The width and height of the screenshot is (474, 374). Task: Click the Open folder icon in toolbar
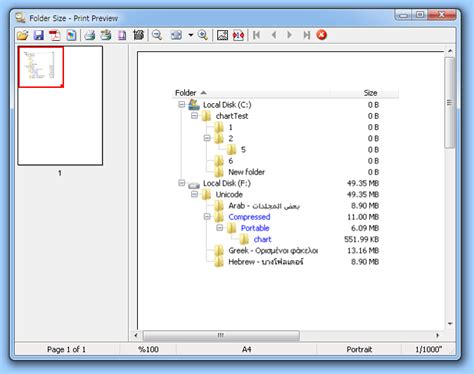click(x=23, y=35)
